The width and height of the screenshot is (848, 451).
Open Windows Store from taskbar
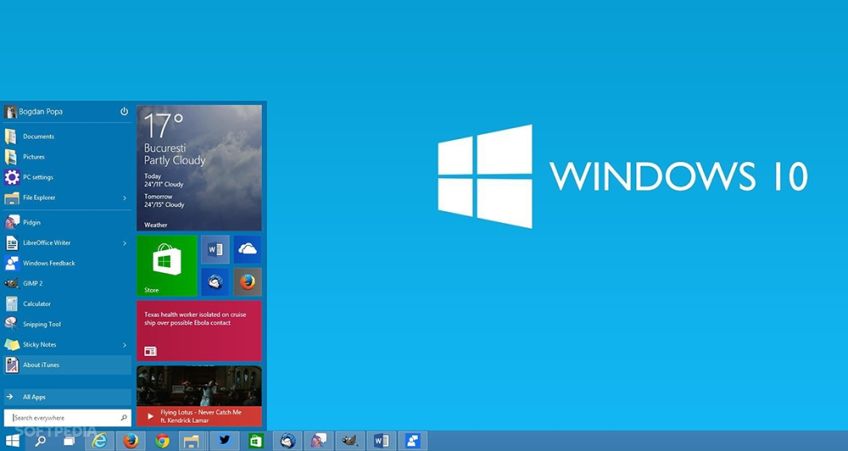pos(256,441)
